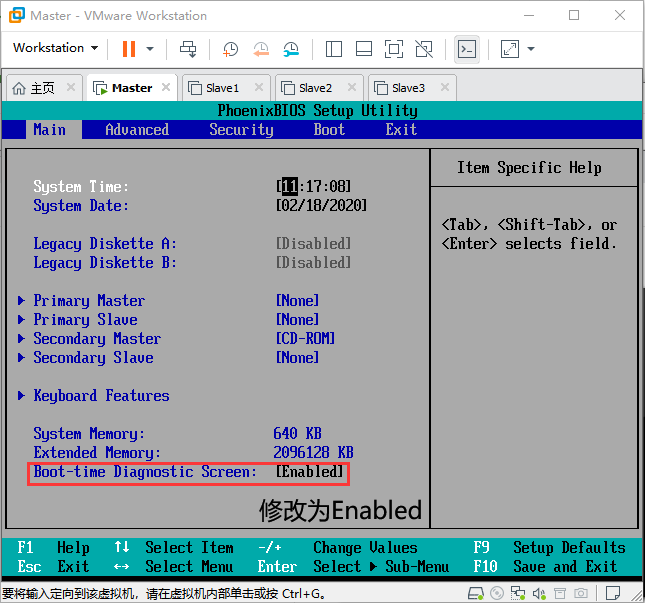This screenshot has width=645, height=603.
Task: Click Legacy Diskette B Disabled value
Action: [313, 262]
